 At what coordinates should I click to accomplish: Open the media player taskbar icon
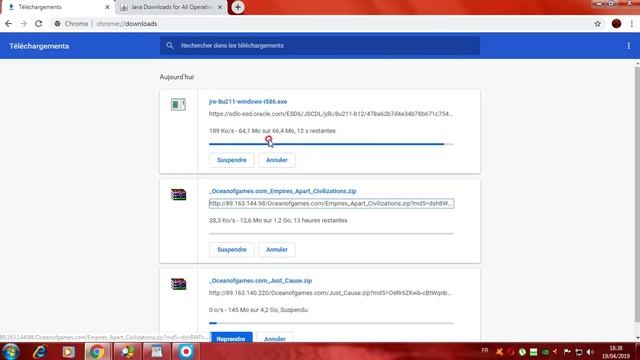point(68,351)
